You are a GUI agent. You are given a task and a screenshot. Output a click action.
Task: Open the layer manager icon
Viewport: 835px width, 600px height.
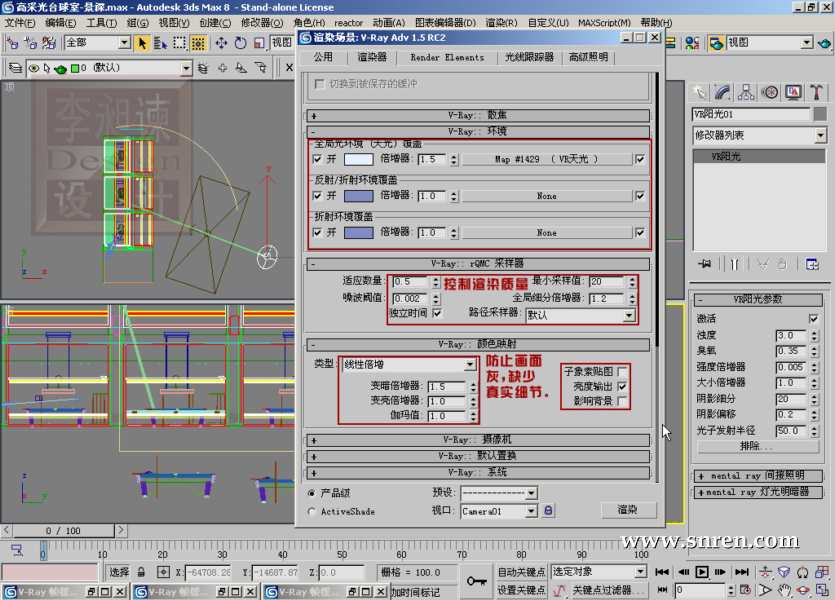point(15,68)
